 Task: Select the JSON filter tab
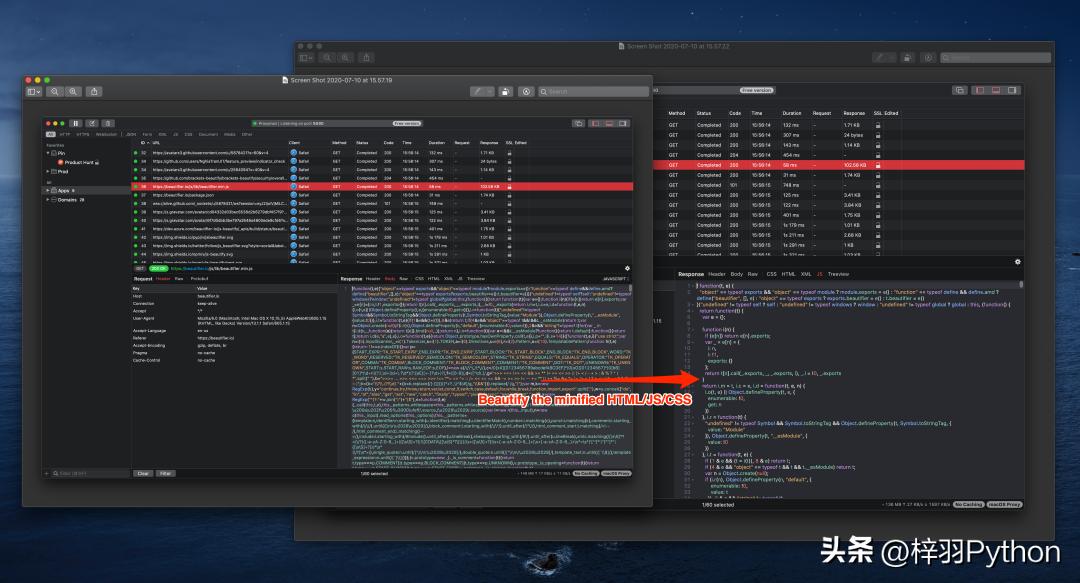pyautogui.click(x=131, y=134)
